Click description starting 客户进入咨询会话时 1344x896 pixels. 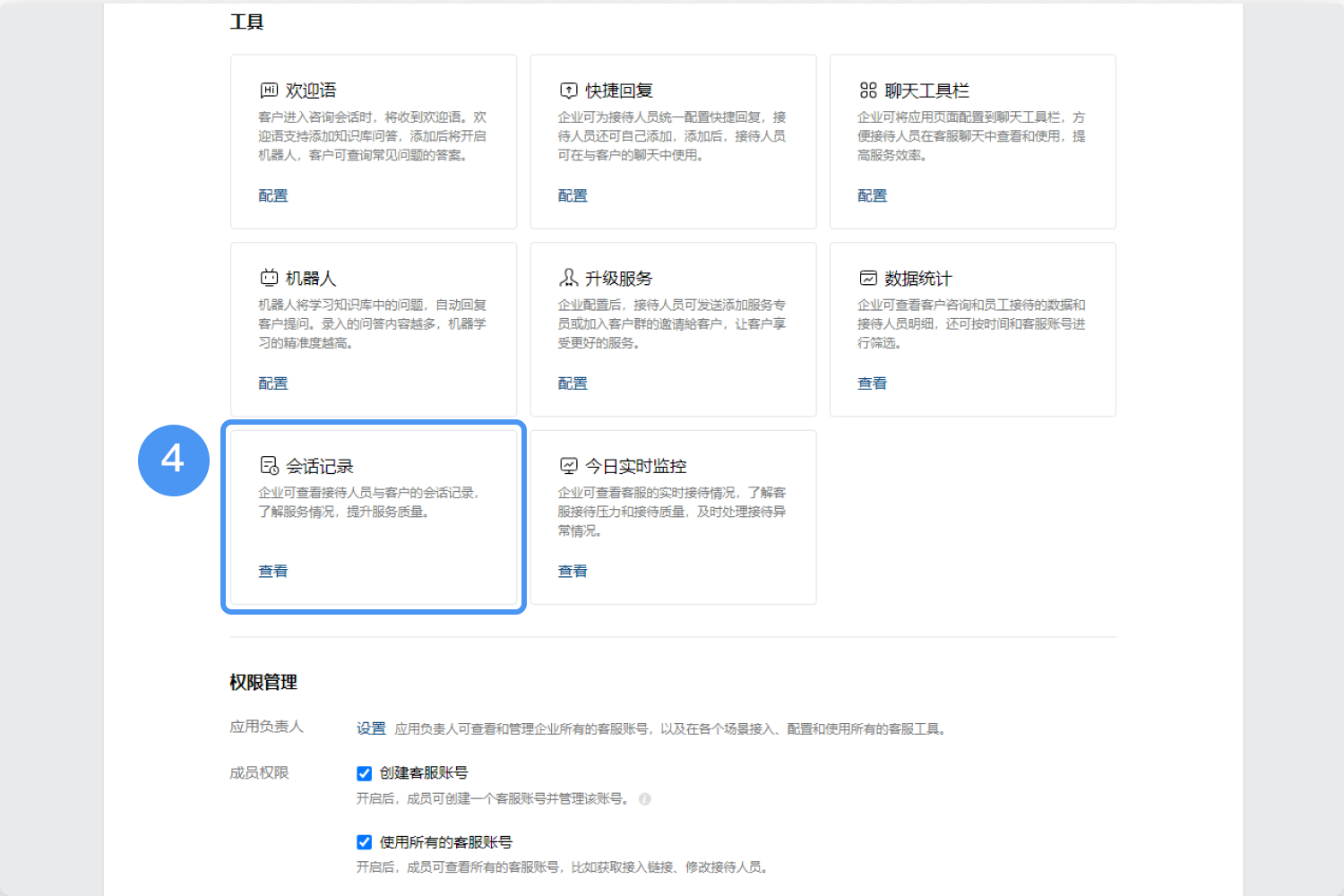pyautogui.click(x=373, y=136)
